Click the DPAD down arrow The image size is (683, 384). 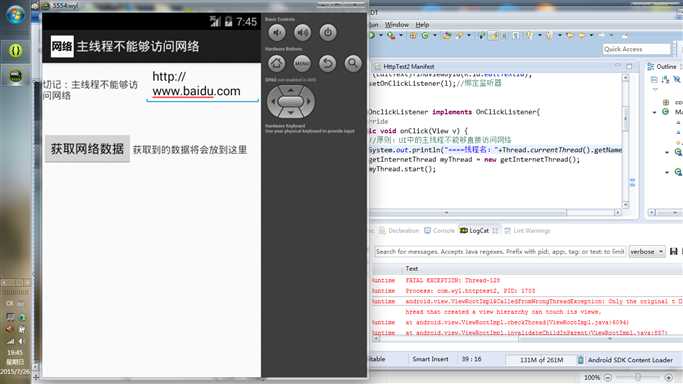click(x=291, y=113)
